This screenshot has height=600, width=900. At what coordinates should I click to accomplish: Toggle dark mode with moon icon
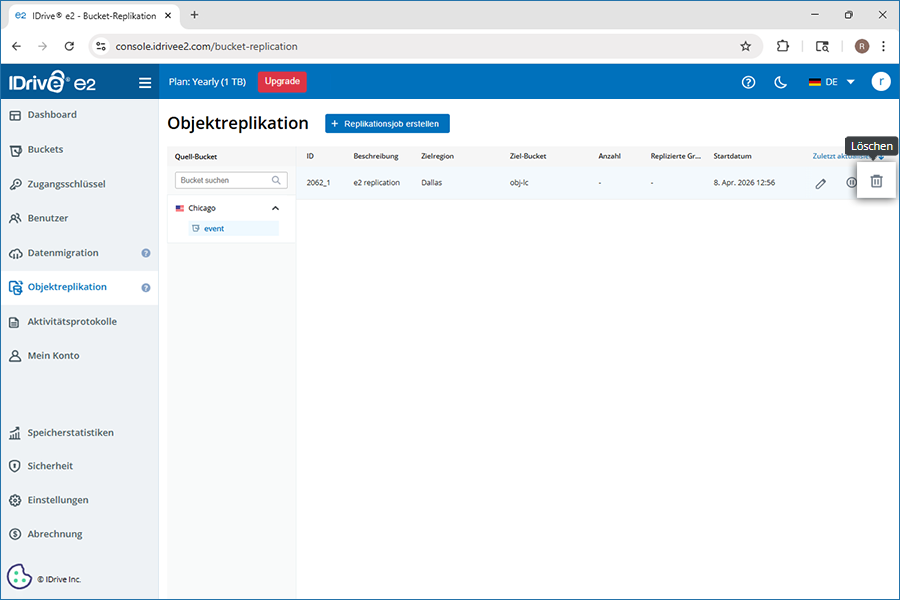click(781, 82)
